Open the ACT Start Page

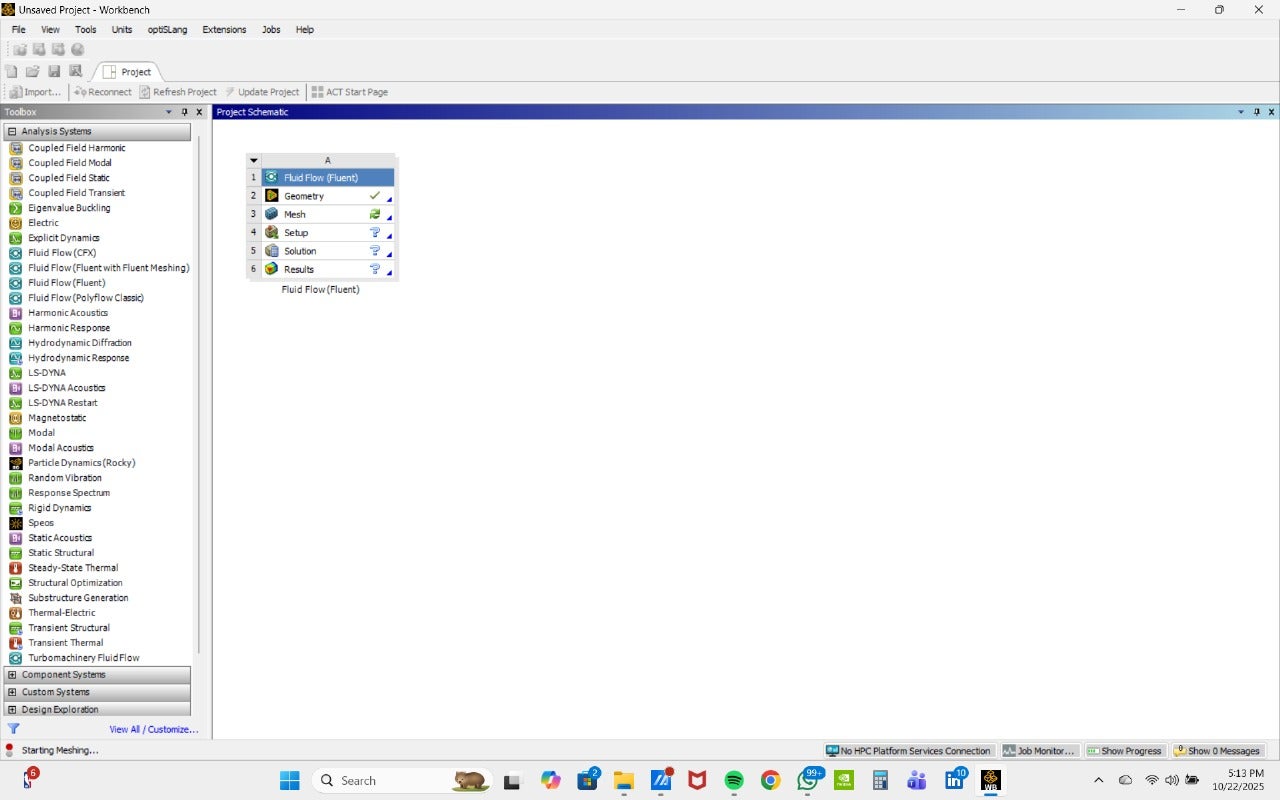[350, 92]
